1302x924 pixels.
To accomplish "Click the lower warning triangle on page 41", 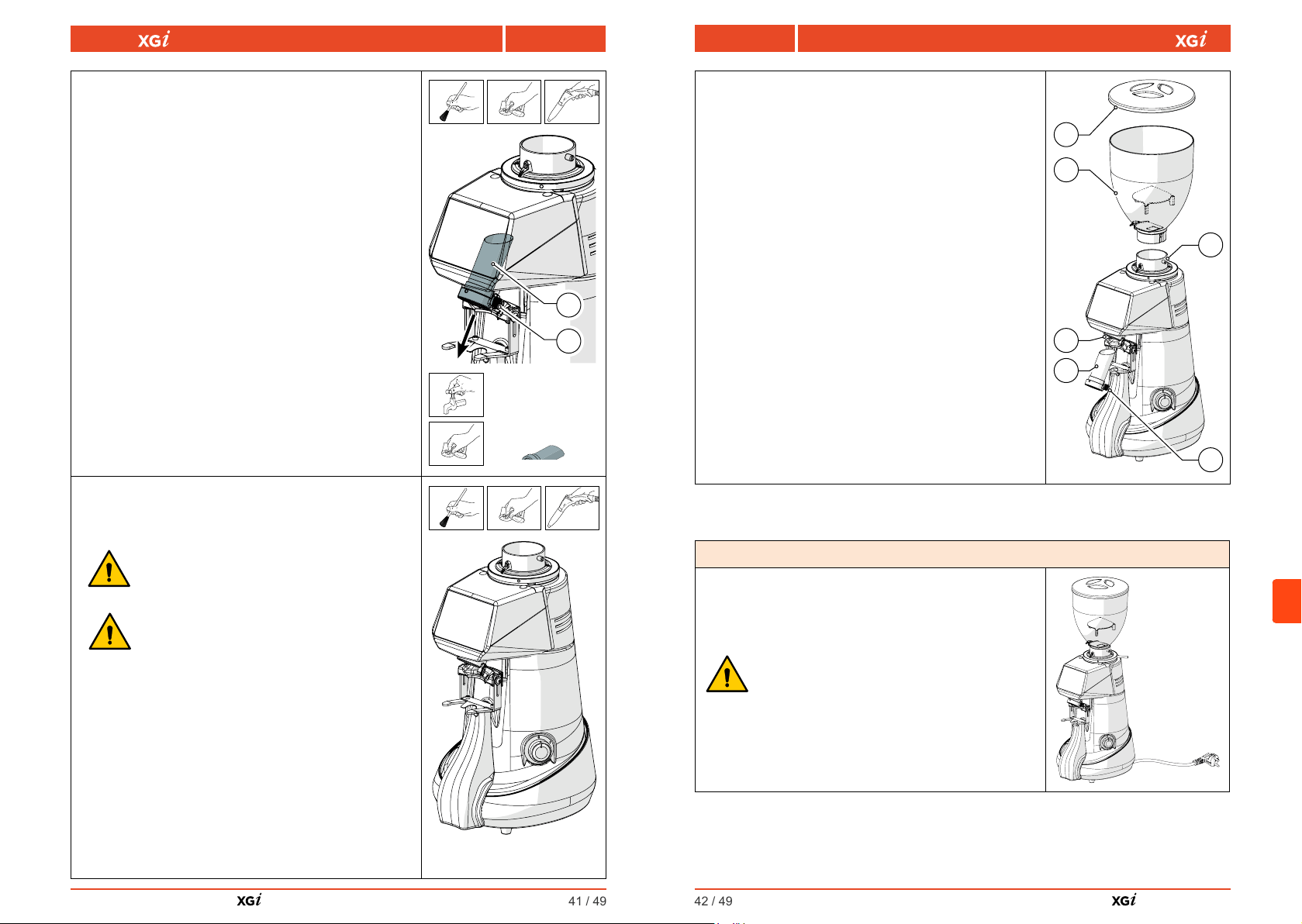I will [x=109, y=631].
